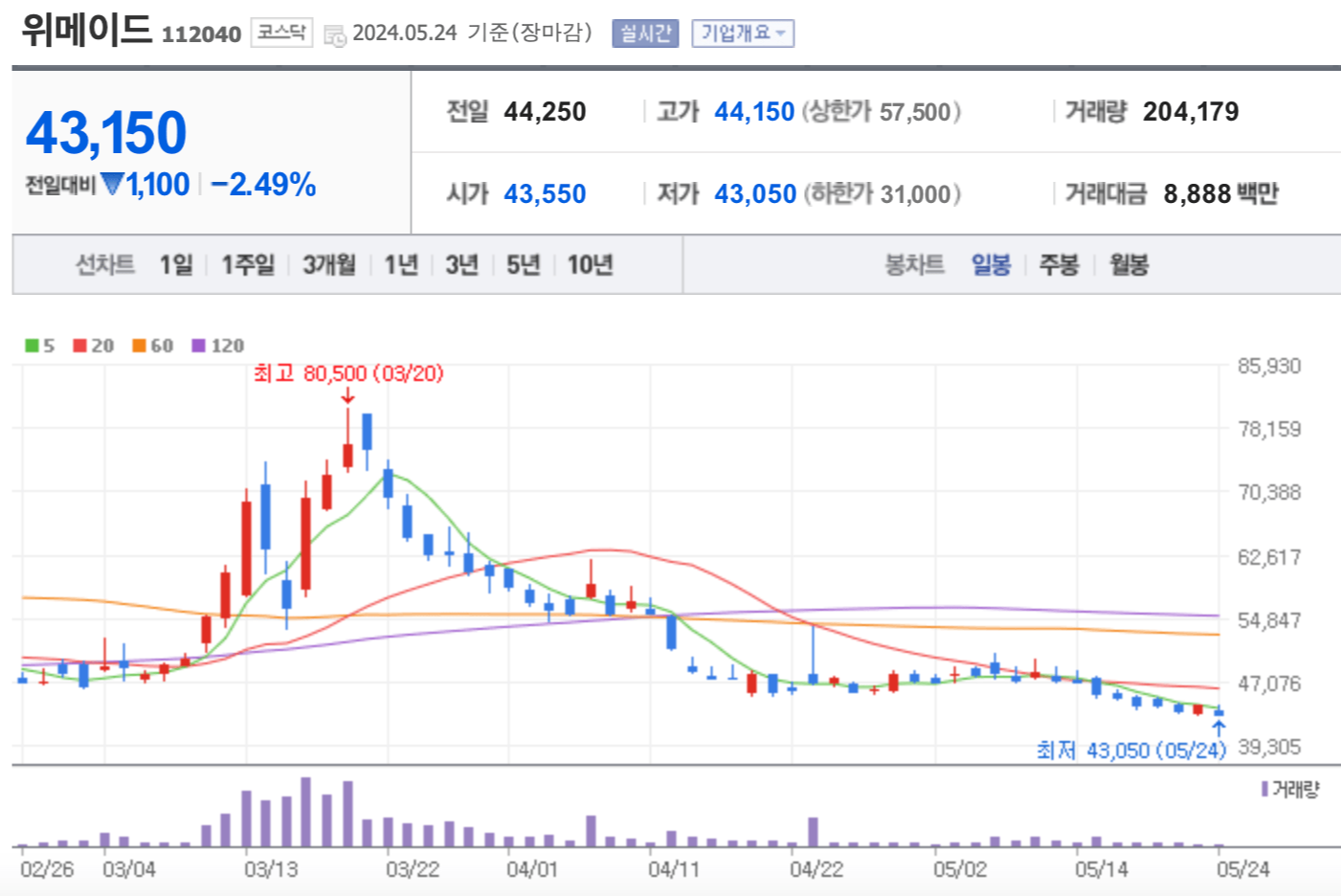Click the current price 43,150
The image size is (1341, 896).
106,132
